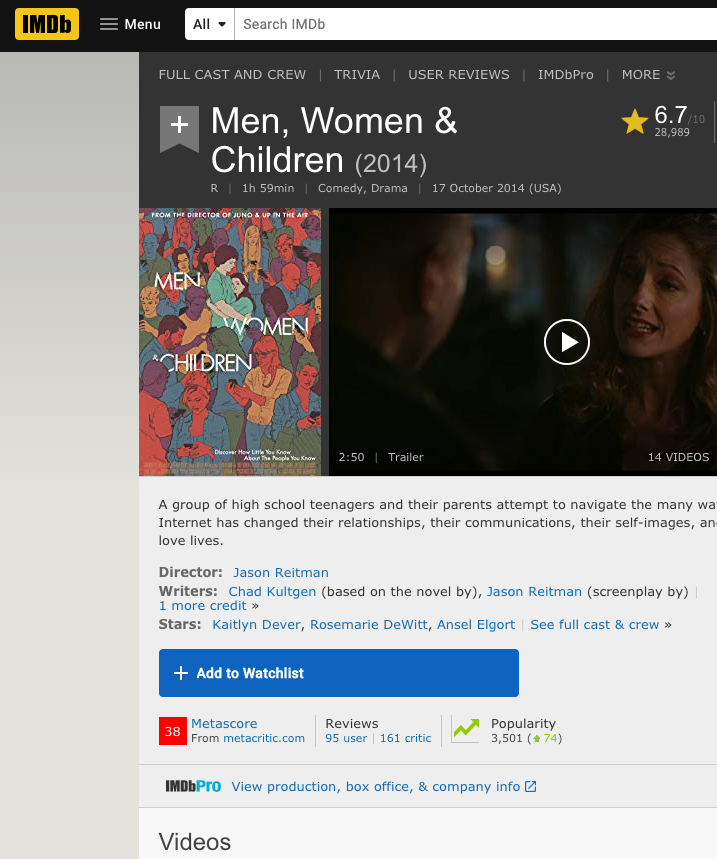Go to Trivia section
Viewport: 717px width, 859px height.
pos(357,75)
